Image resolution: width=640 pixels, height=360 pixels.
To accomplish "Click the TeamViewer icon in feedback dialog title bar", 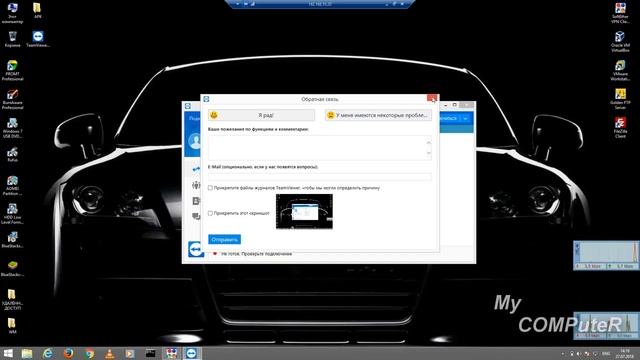I will click(x=206, y=99).
